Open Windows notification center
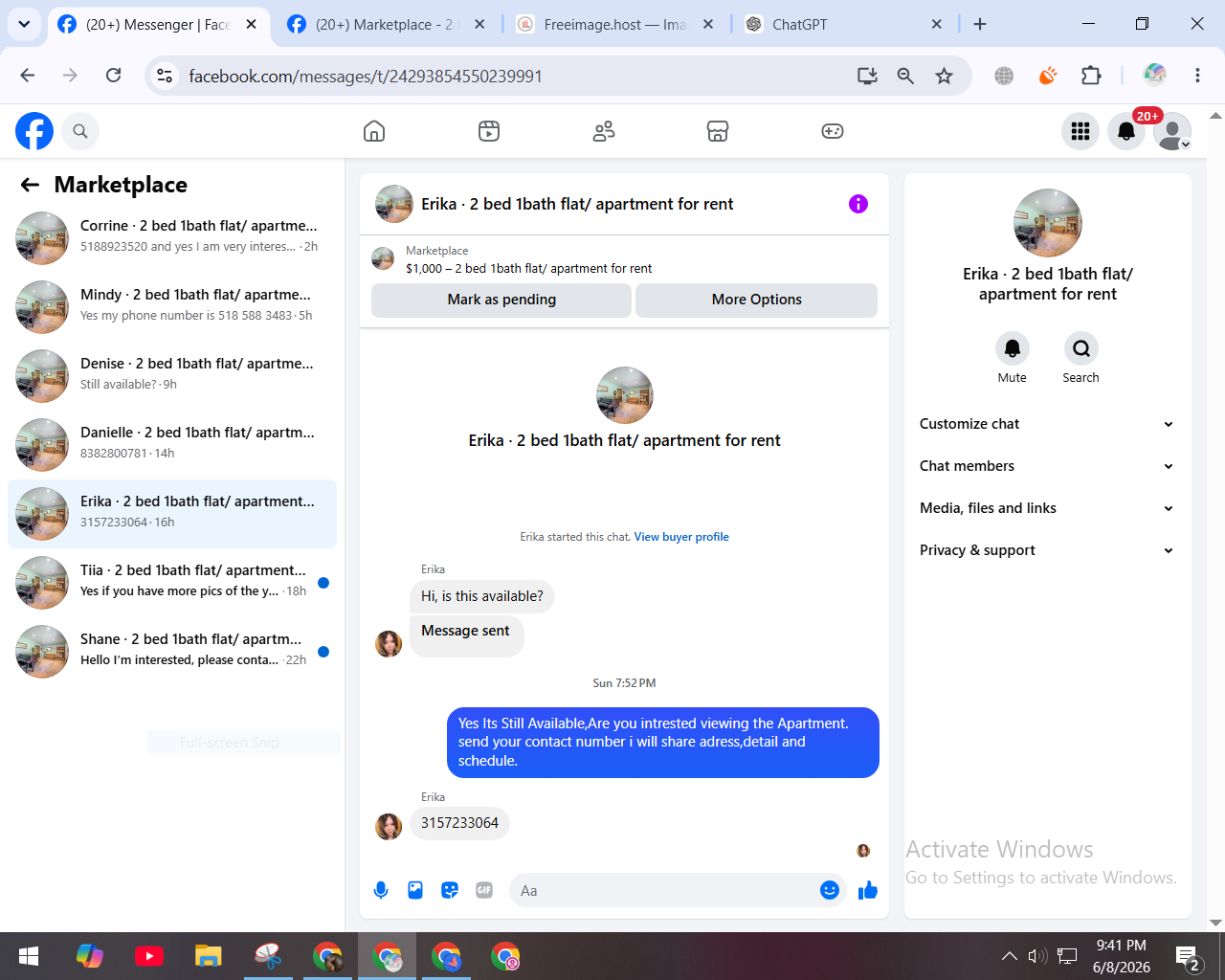The image size is (1225, 980). tap(1189, 958)
